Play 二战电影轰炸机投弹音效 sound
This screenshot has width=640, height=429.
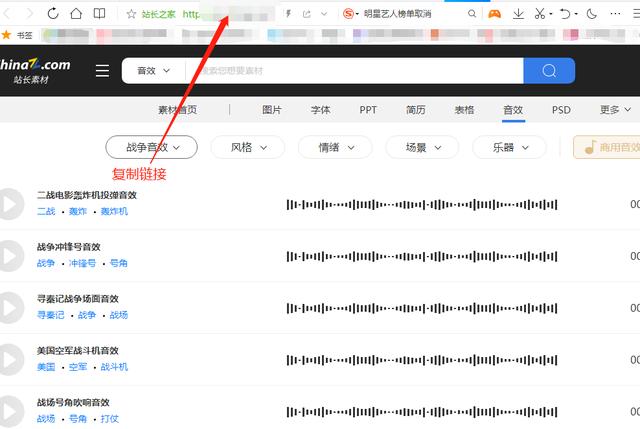pos(9,204)
